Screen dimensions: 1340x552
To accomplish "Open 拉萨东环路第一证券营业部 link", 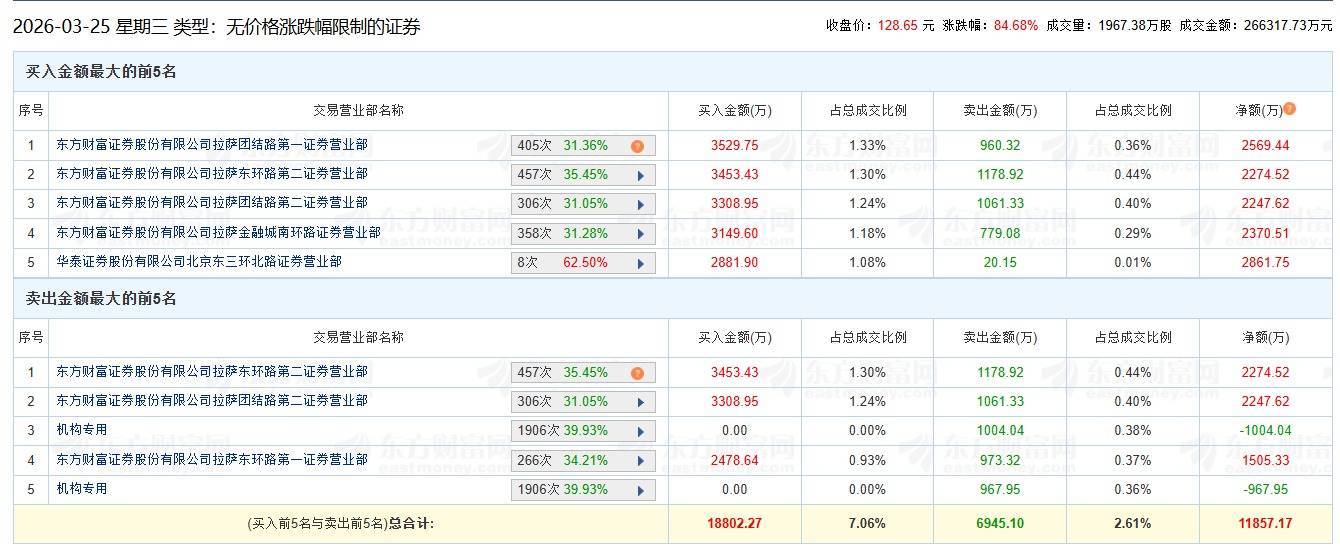I will [212, 460].
